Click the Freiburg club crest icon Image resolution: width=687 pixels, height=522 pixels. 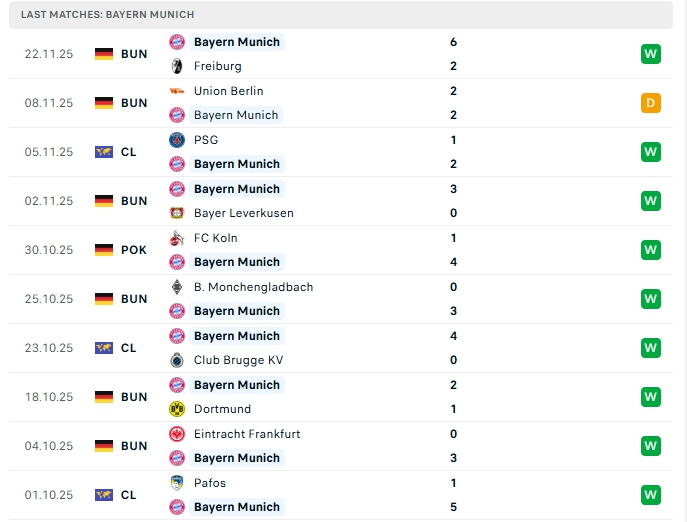[x=177, y=66]
